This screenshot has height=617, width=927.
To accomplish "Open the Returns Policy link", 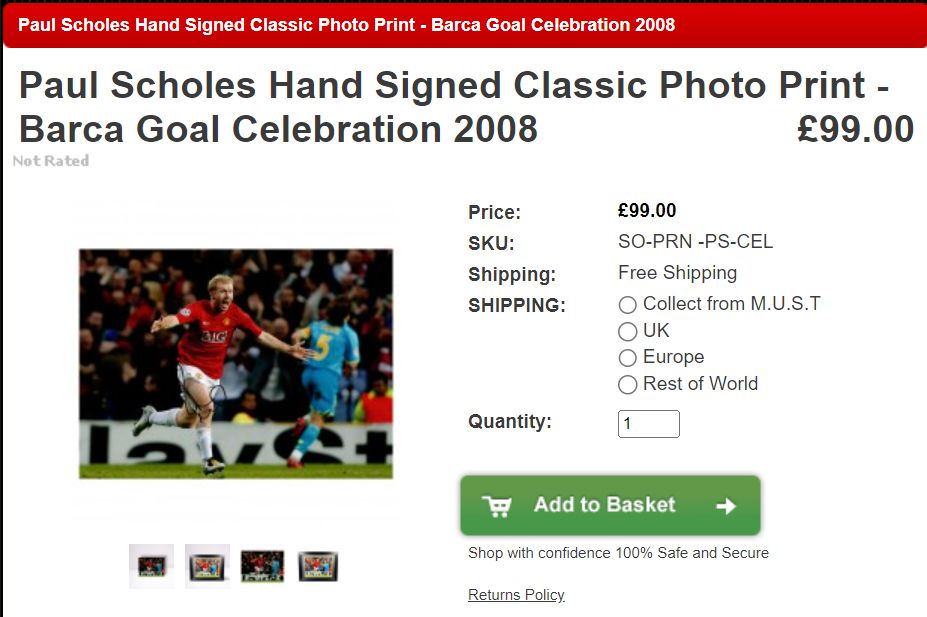I will point(516,595).
